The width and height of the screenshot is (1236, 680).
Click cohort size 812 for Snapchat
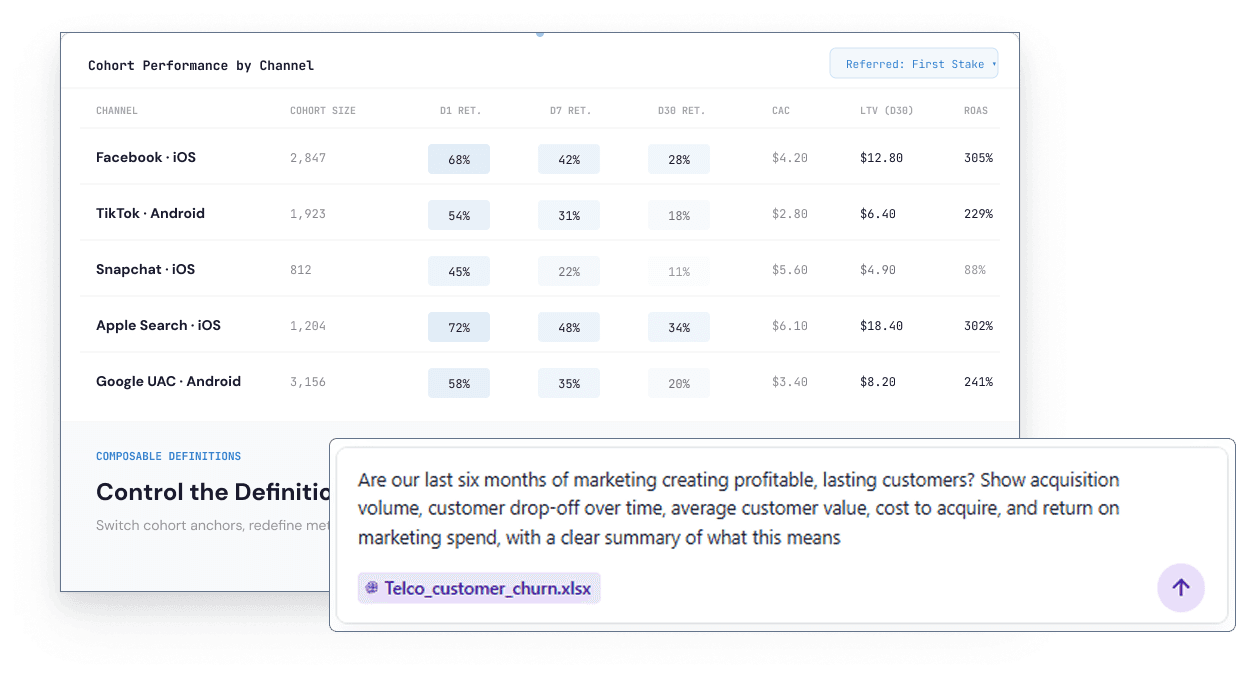(x=301, y=270)
